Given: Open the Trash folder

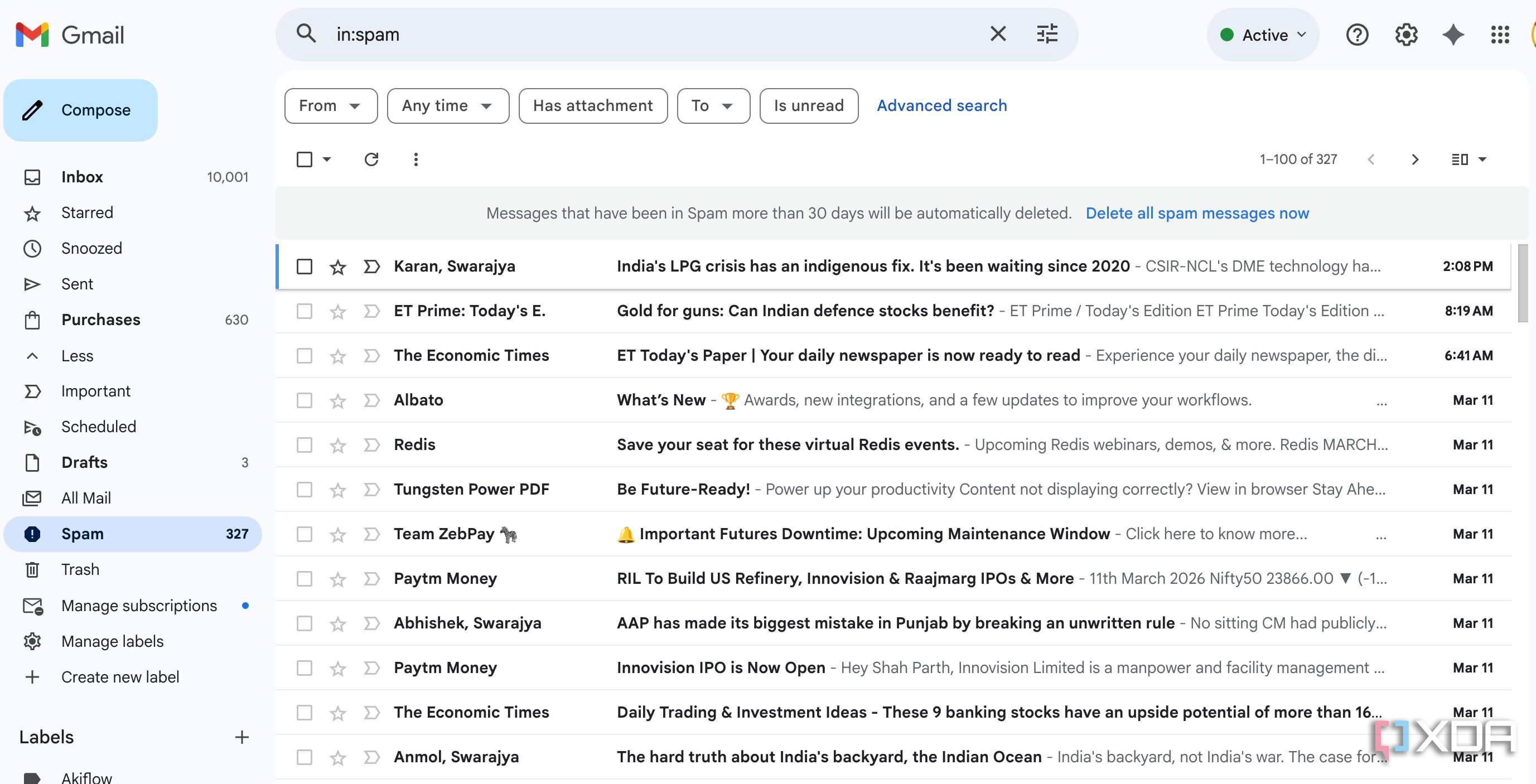Looking at the screenshot, I should (132, 570).
